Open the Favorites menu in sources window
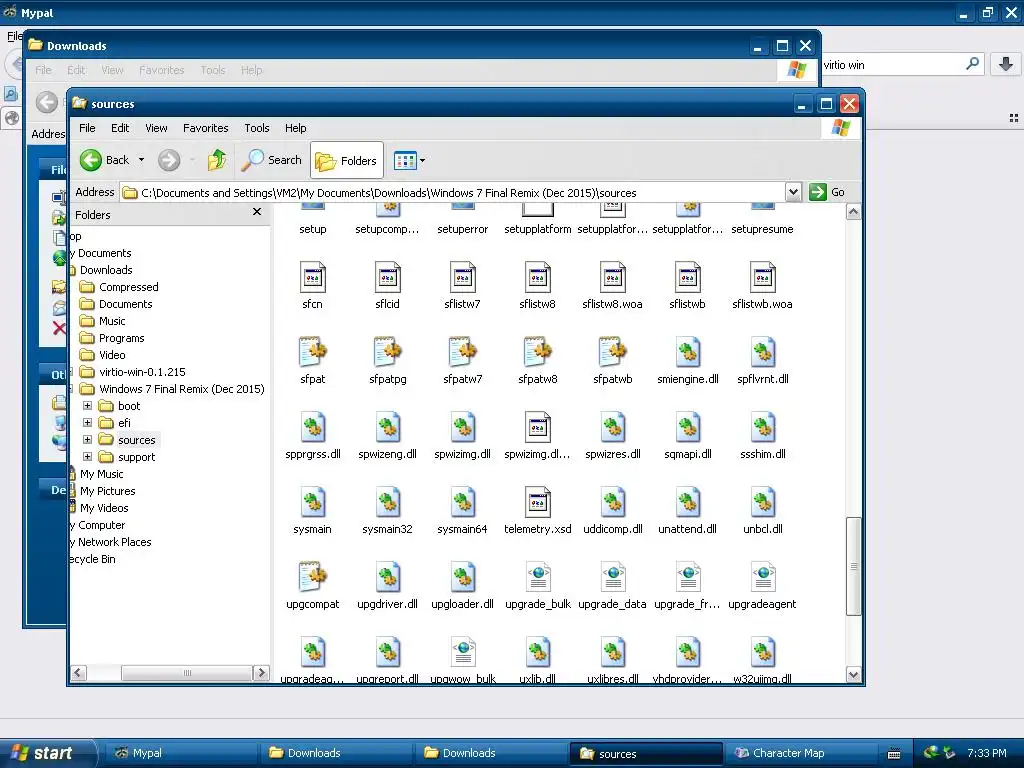Image resolution: width=1024 pixels, height=768 pixels. (206, 128)
